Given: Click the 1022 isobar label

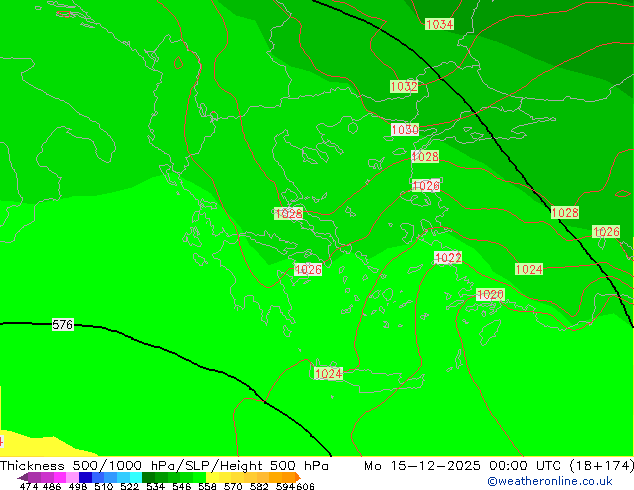Looking at the screenshot, I should [448, 258].
